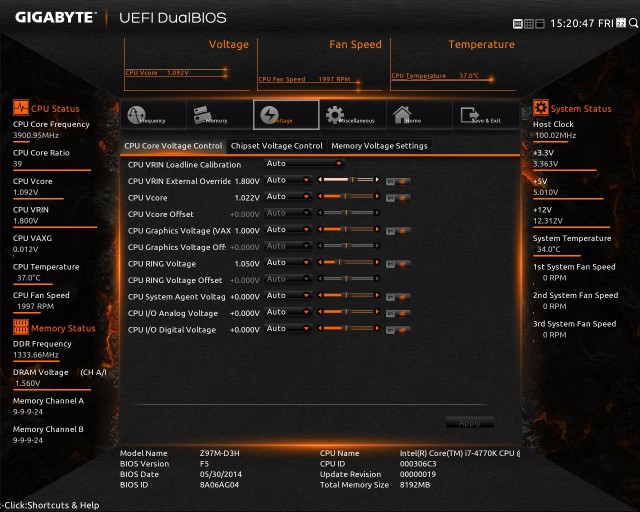Click the clock showing 15:20:47 FRI
640x512 pixels.
click(x=582, y=23)
